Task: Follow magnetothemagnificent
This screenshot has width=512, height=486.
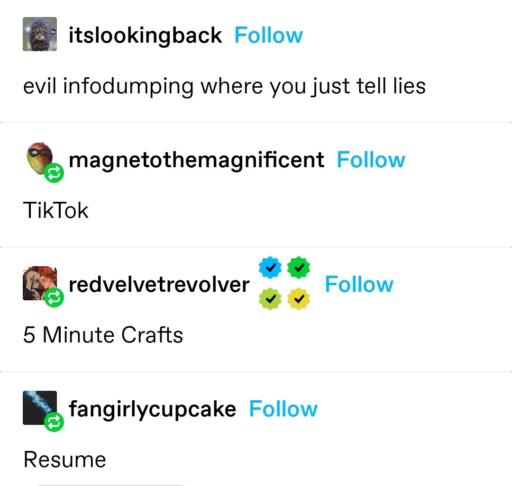Action: pos(371,160)
